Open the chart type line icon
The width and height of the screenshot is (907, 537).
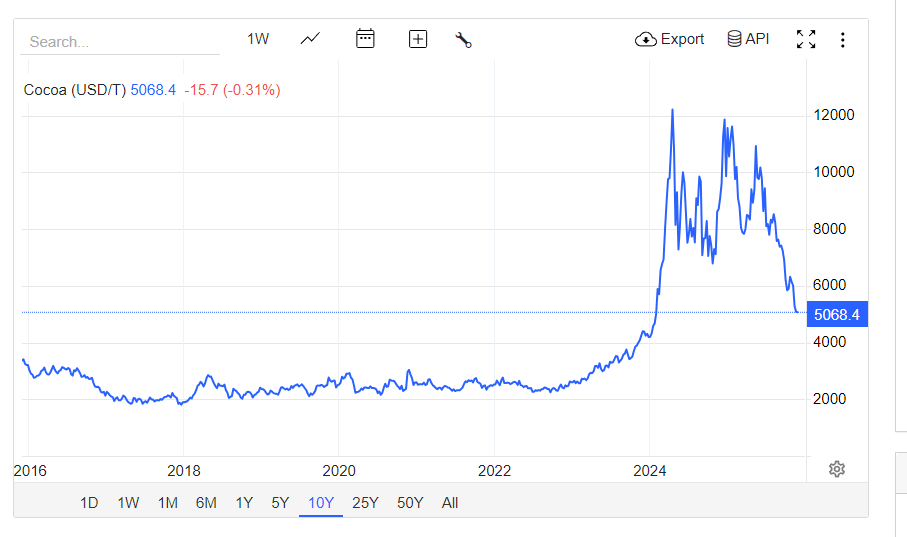(310, 39)
